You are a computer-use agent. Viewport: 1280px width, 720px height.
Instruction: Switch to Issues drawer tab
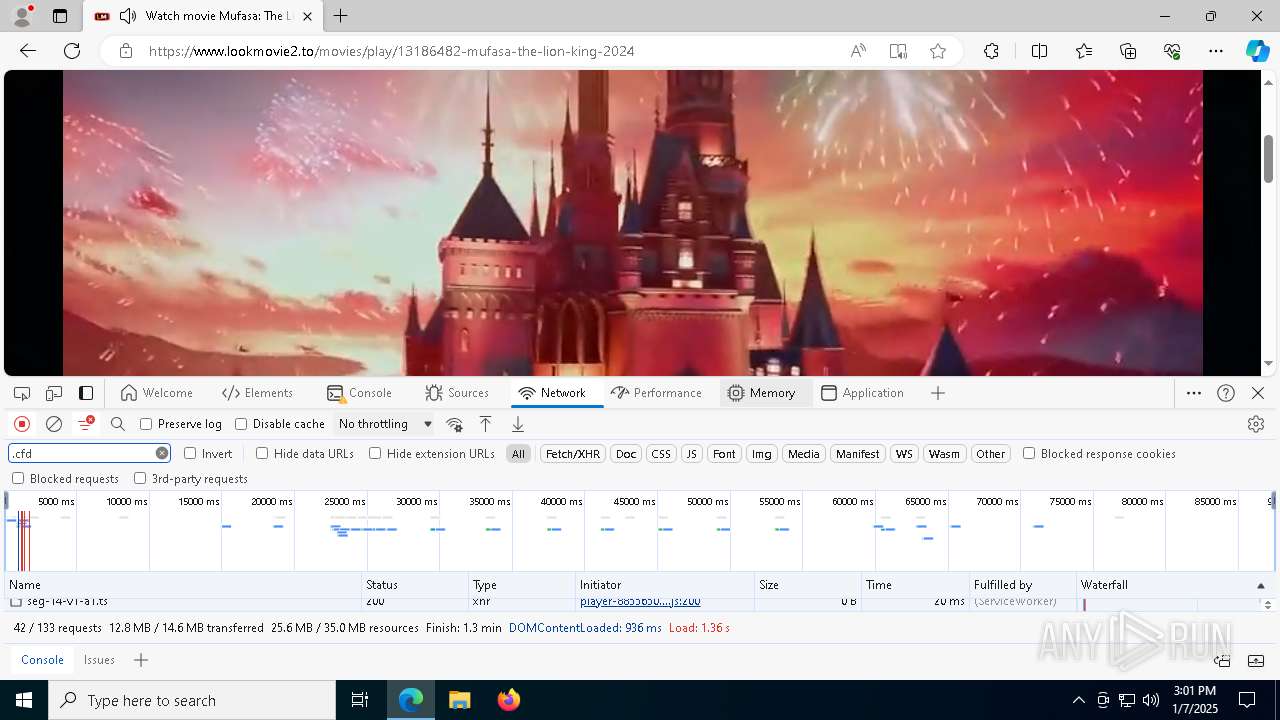pyautogui.click(x=99, y=660)
